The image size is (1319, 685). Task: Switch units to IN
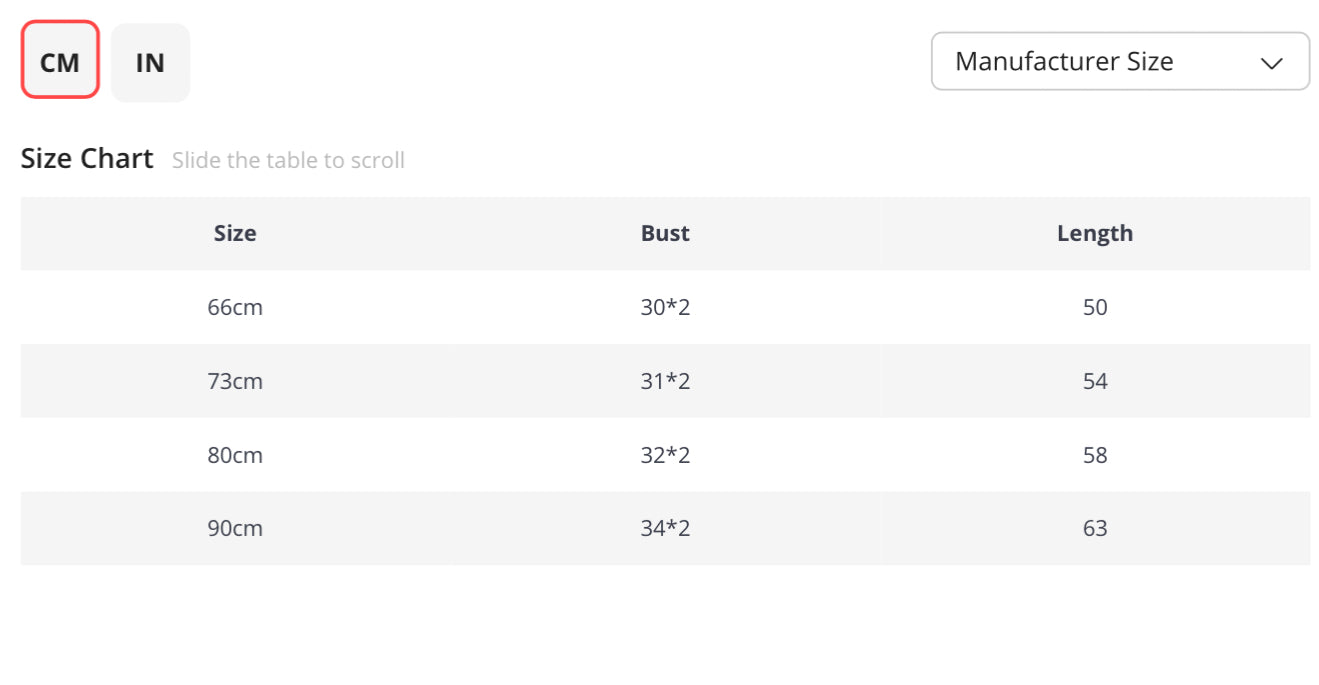pos(150,62)
